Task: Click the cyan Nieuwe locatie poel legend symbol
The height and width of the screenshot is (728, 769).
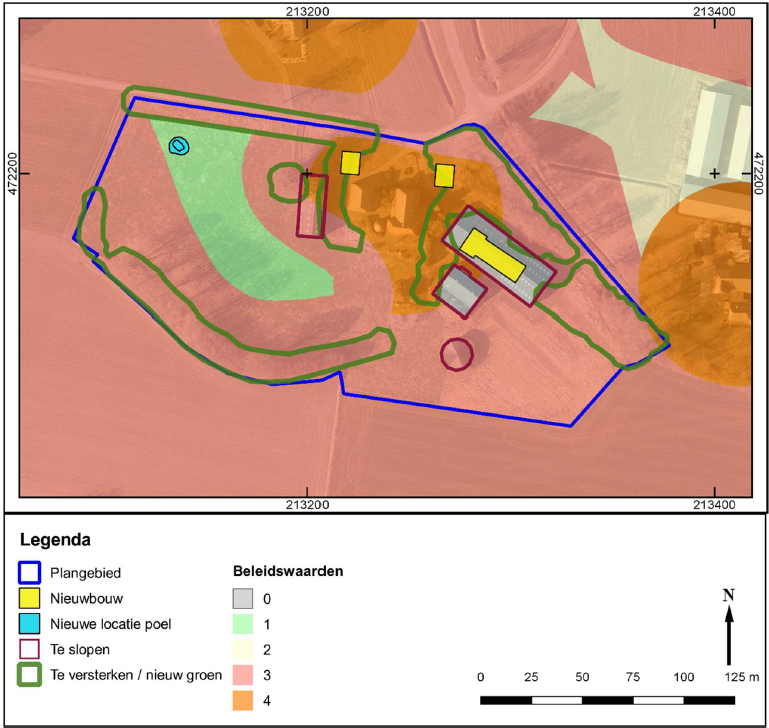Action: point(29,624)
